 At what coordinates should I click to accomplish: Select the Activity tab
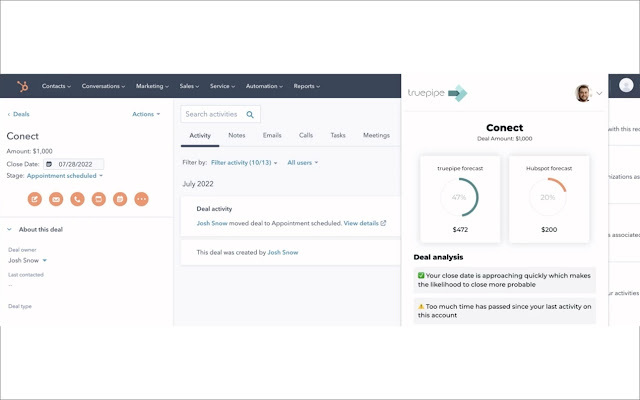click(200, 136)
